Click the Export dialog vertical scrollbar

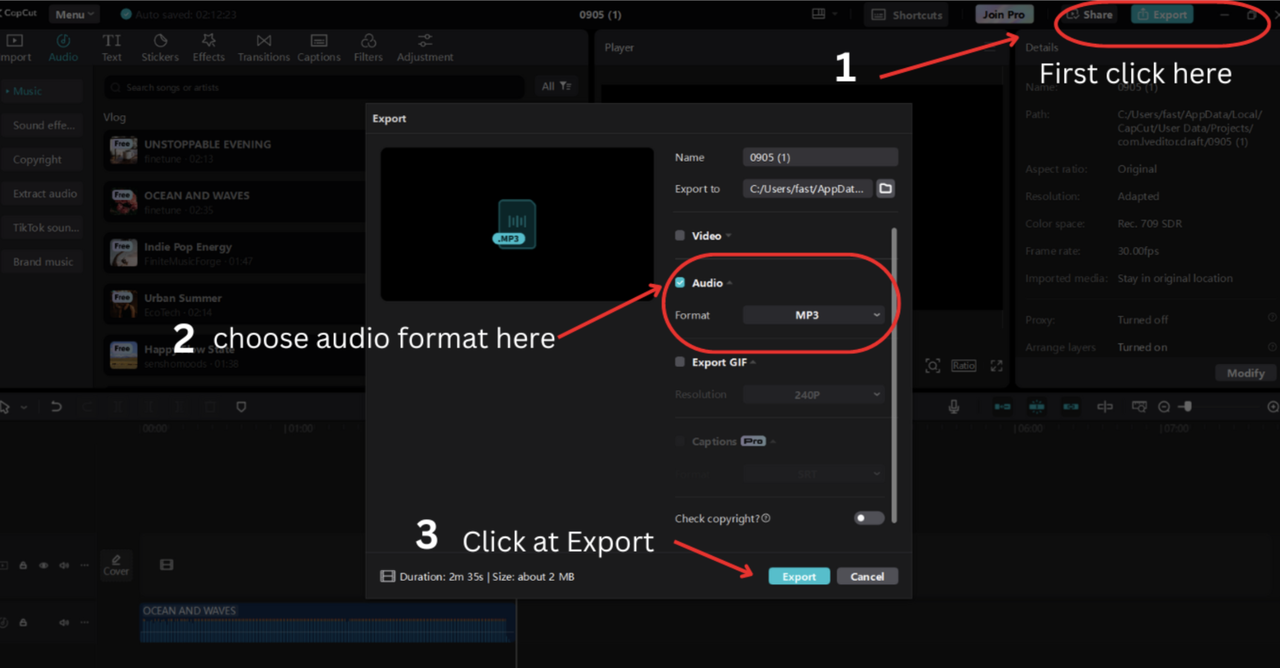894,375
